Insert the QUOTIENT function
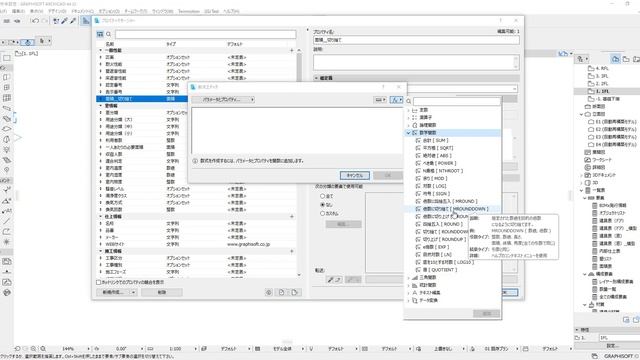This screenshot has height=360, width=640. click(x=440, y=270)
